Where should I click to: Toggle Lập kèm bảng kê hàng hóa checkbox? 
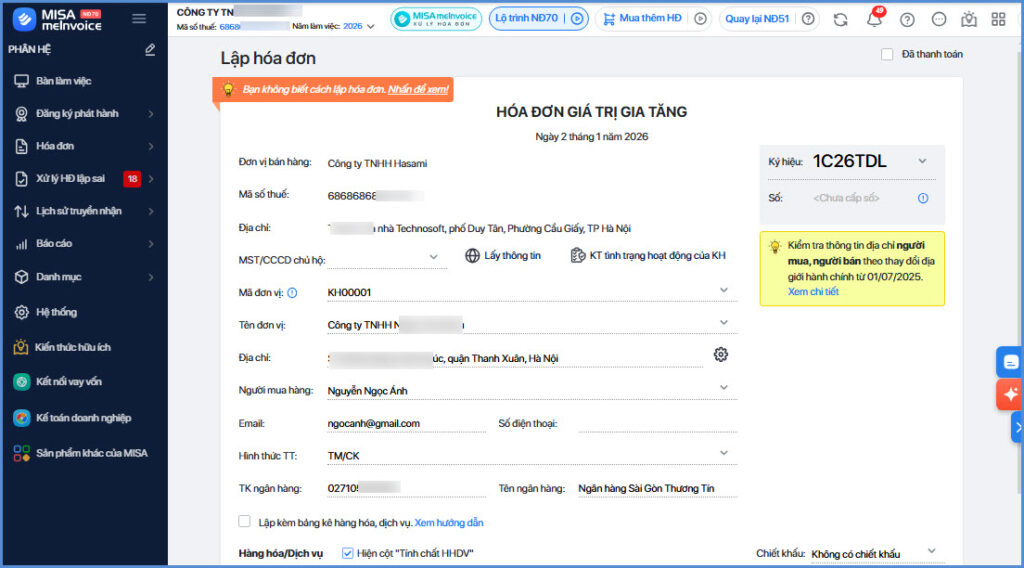[x=244, y=521]
